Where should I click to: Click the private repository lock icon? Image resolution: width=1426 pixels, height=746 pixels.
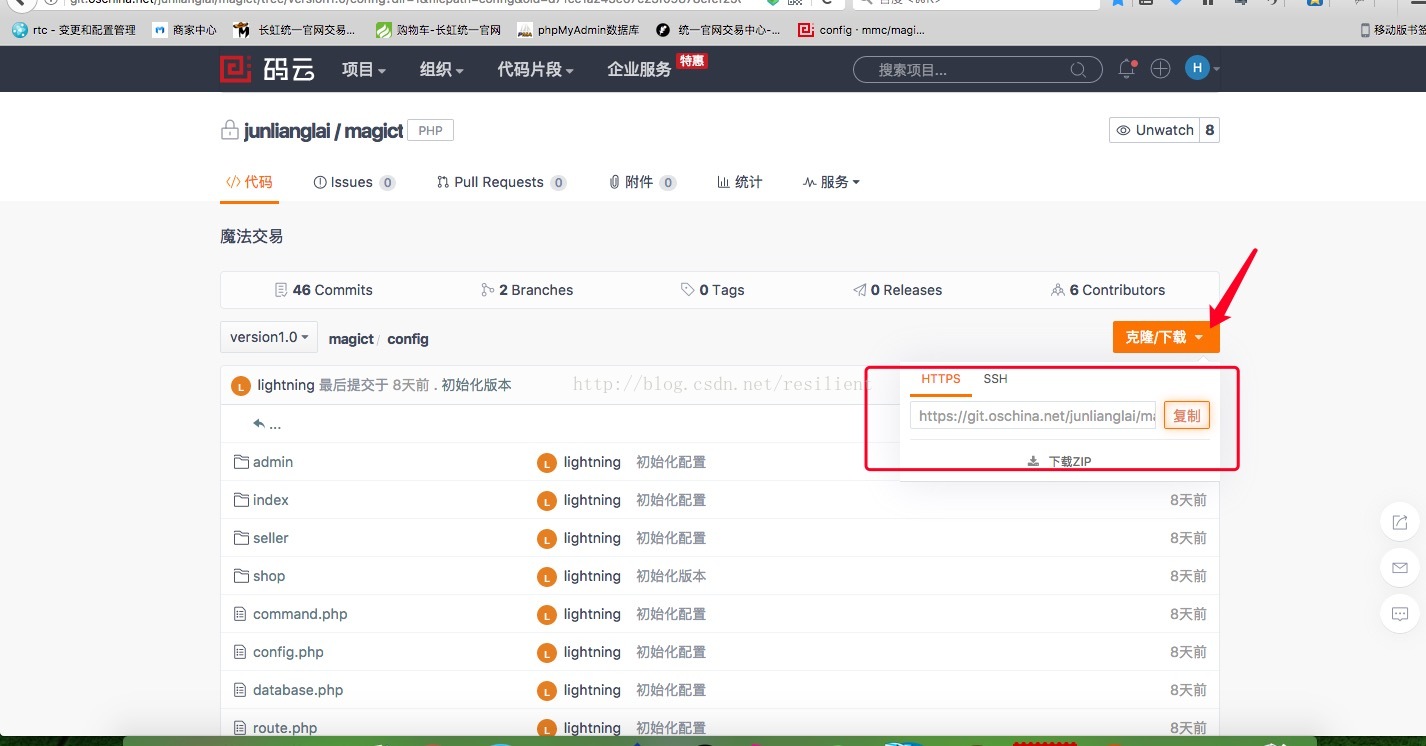[x=229, y=131]
